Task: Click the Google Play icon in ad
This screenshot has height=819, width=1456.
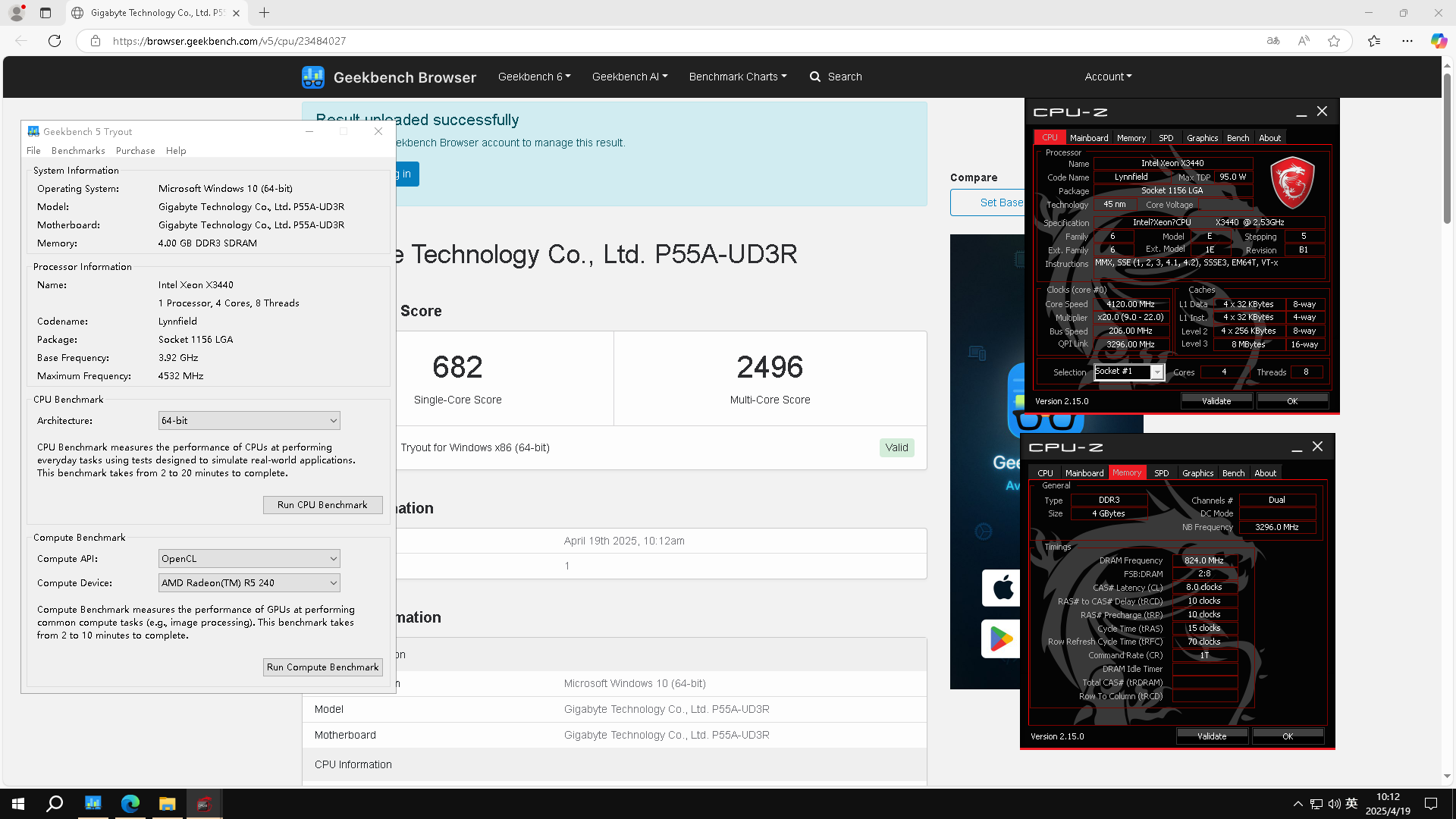Action: point(1001,639)
